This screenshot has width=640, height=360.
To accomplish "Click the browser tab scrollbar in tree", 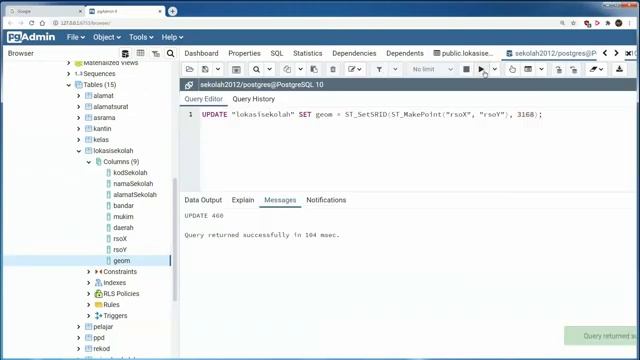I will (175, 240).
